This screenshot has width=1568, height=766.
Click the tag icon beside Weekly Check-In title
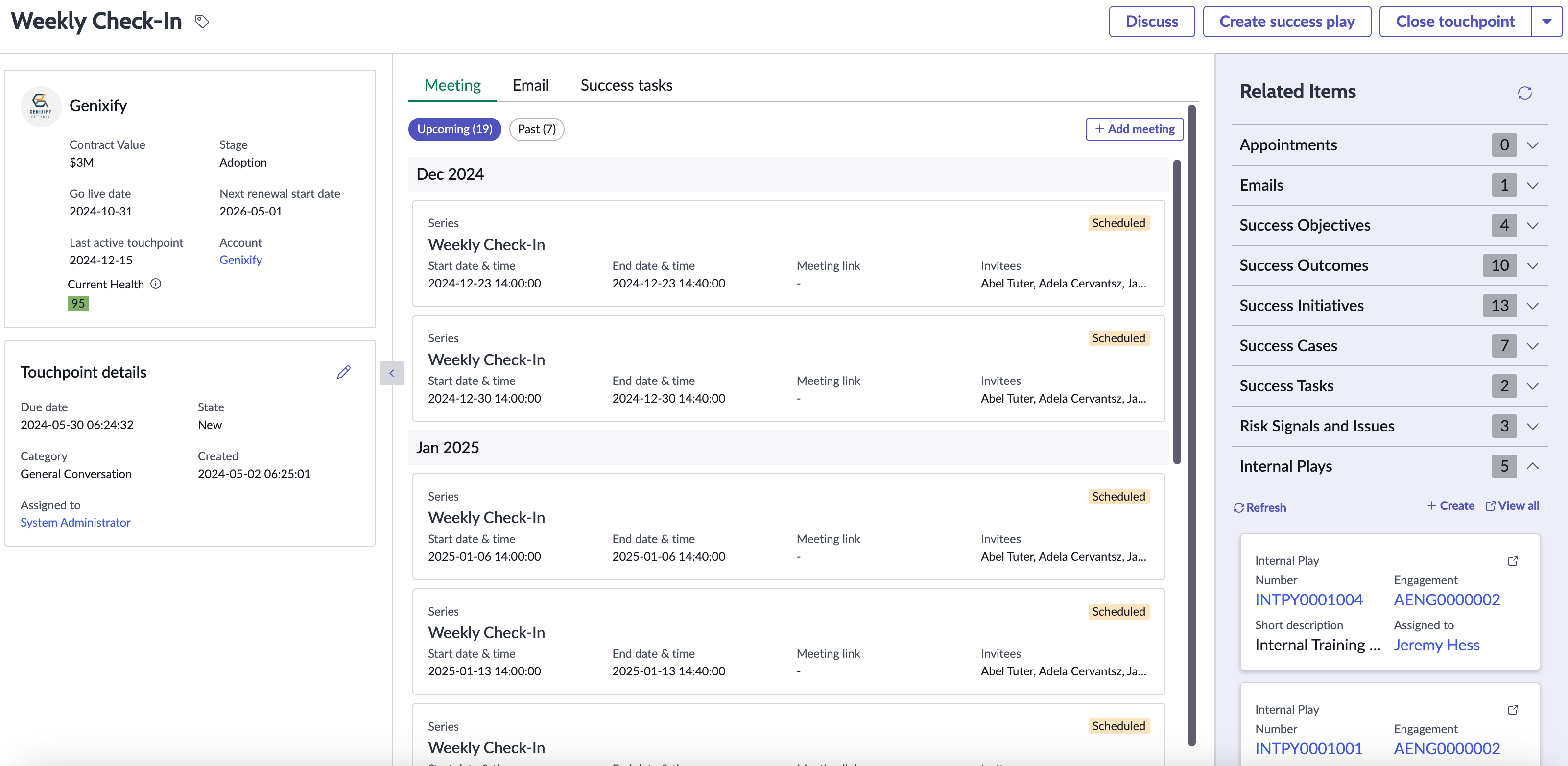click(x=202, y=22)
